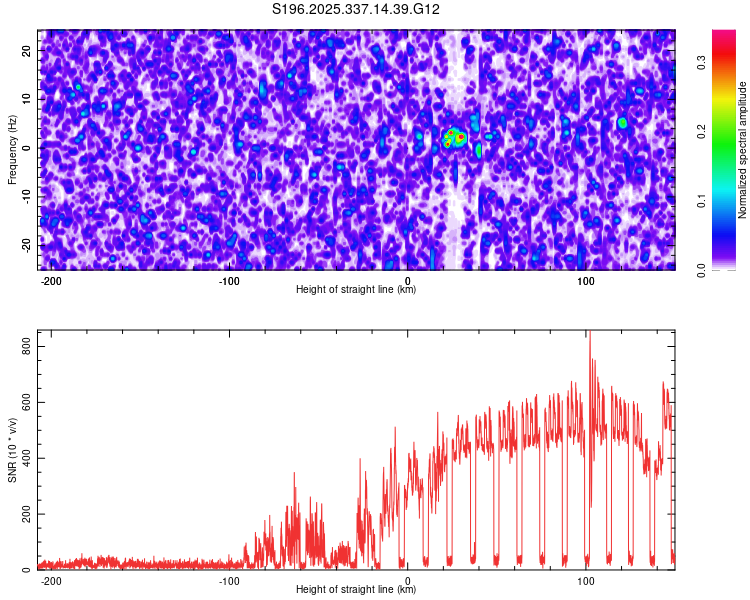Click the 0 tick under the spectrogram's height axis
750x600 pixels.
coord(408,280)
